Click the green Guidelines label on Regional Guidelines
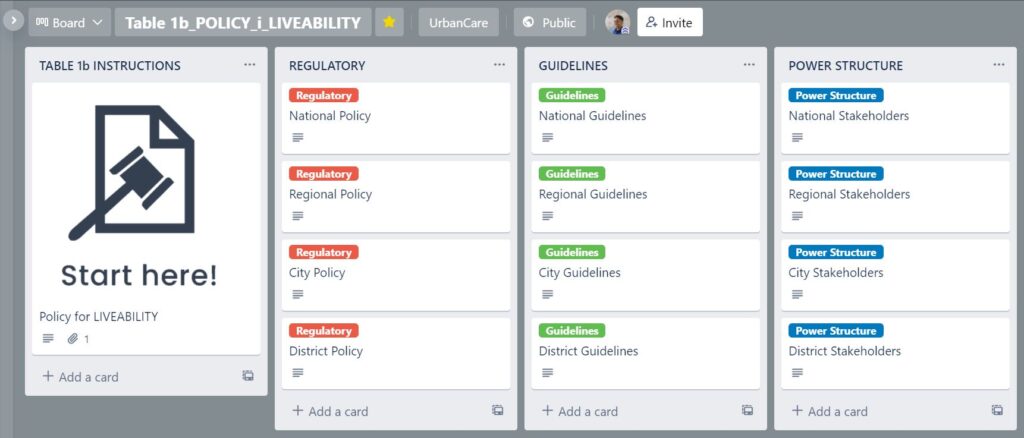The height and width of the screenshot is (438, 1024). [x=572, y=174]
